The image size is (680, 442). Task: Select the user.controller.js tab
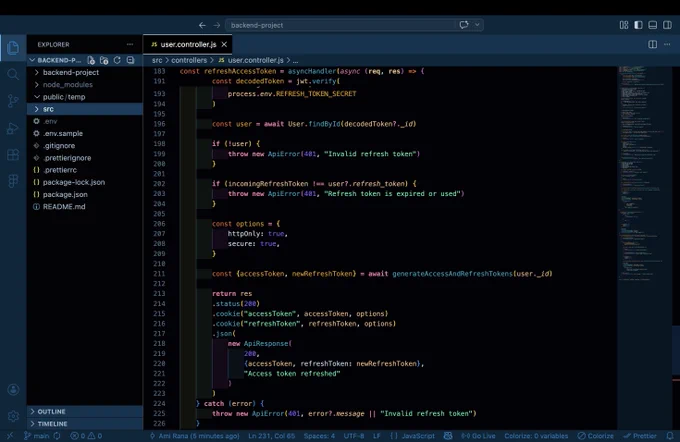click(x=188, y=44)
